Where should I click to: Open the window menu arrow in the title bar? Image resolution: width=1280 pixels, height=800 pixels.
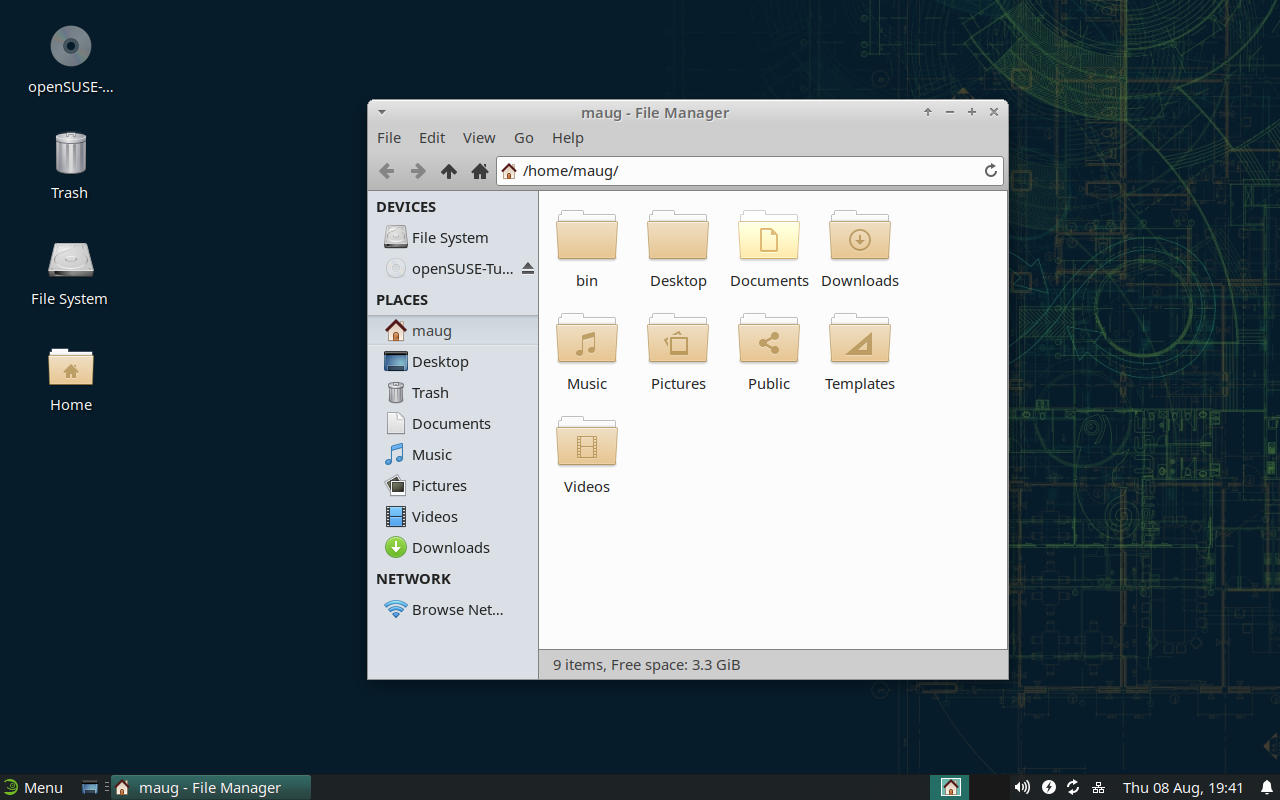(382, 112)
